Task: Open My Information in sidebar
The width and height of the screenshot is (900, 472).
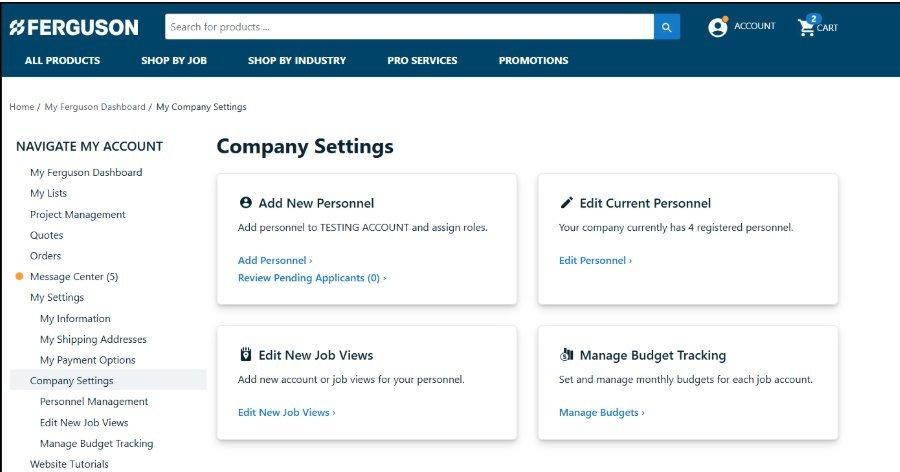Action: coord(75,318)
